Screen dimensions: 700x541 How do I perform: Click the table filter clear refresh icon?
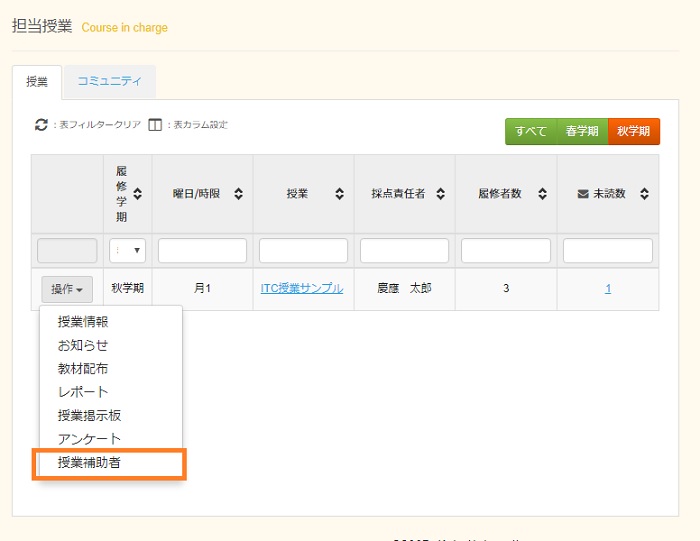tap(41, 125)
